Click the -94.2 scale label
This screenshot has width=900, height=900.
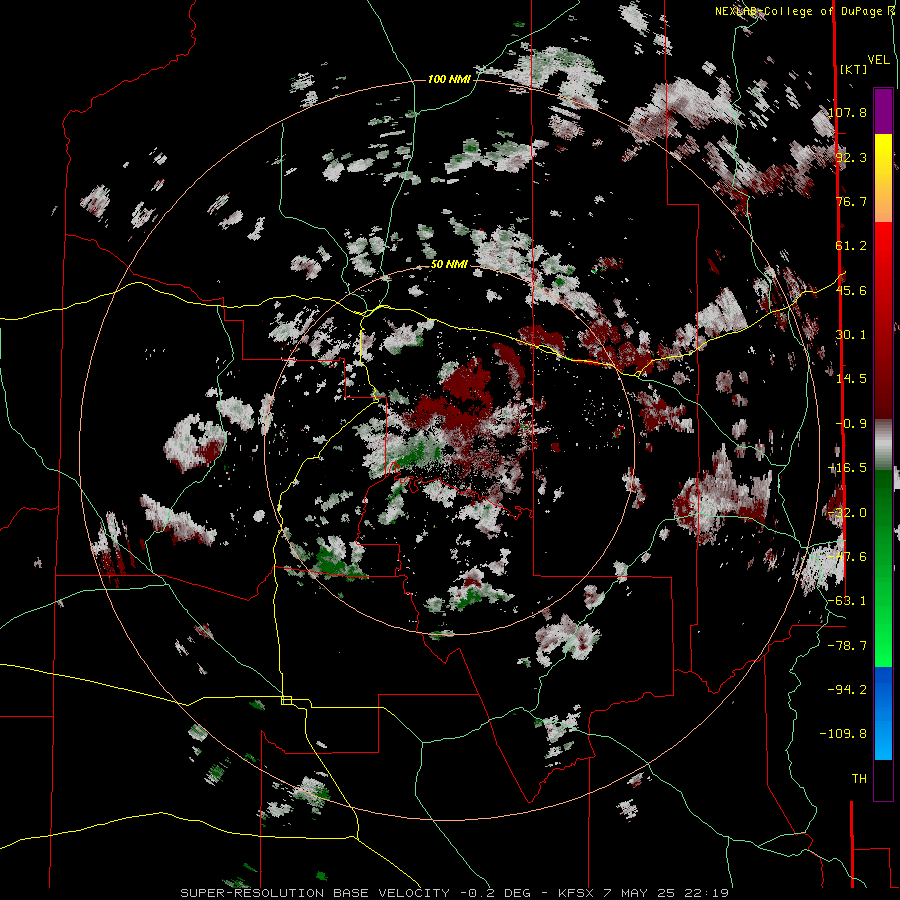(847, 689)
